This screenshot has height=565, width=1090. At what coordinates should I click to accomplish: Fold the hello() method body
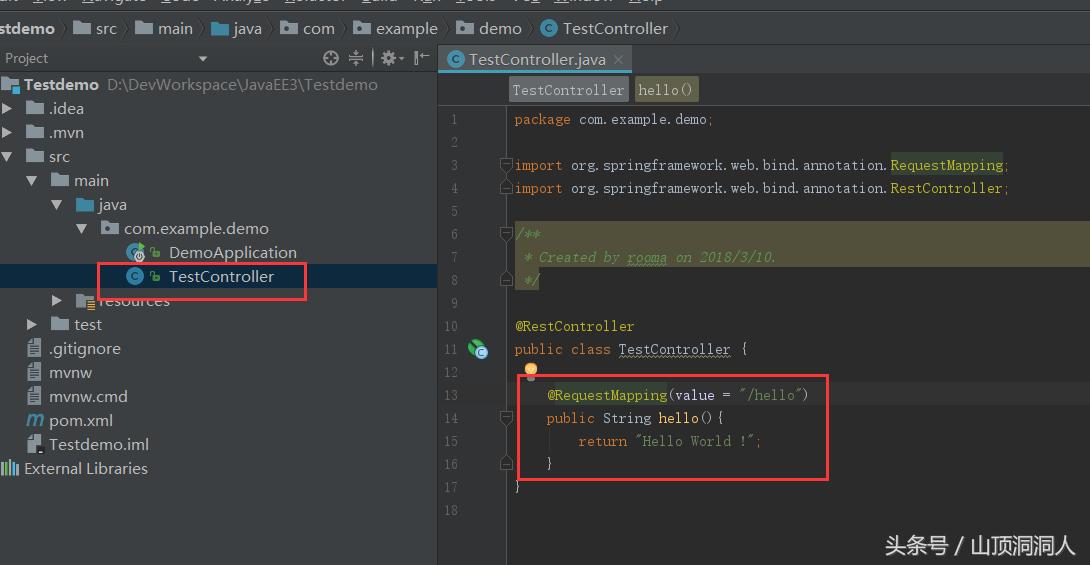[506, 418]
